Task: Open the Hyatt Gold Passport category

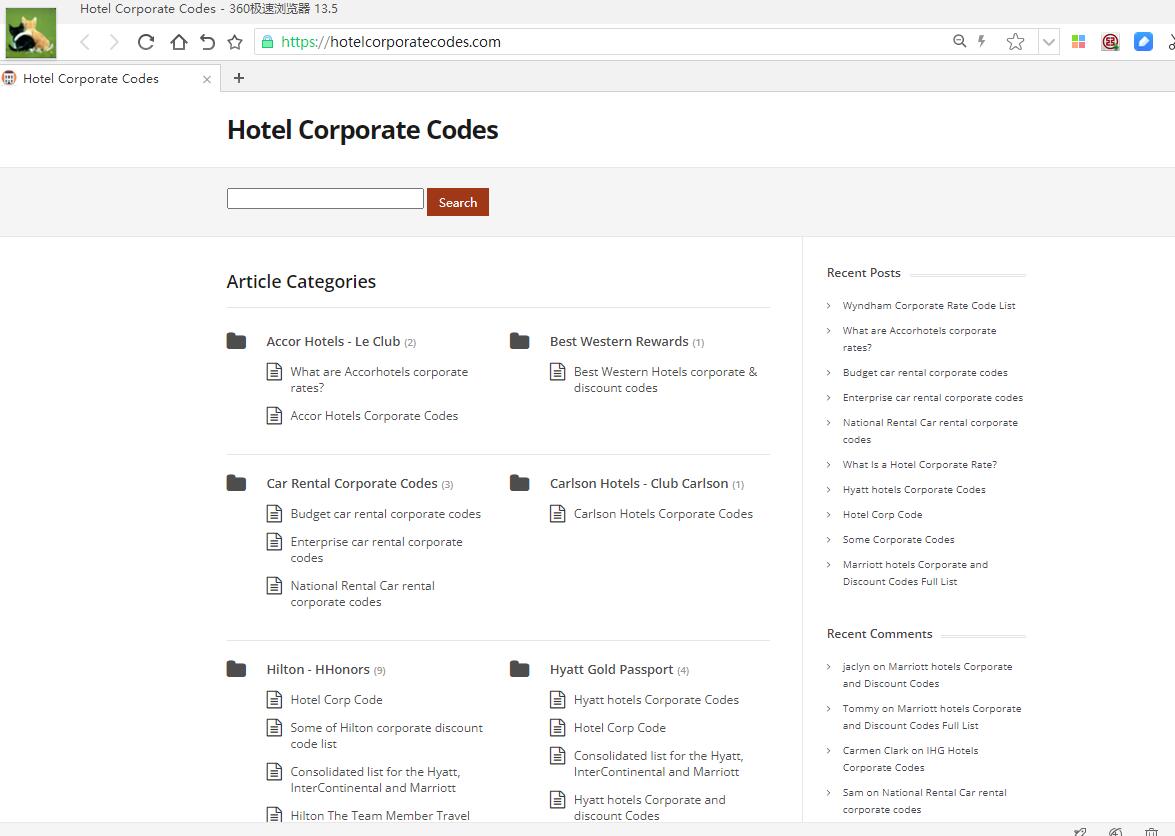Action: [611, 670]
